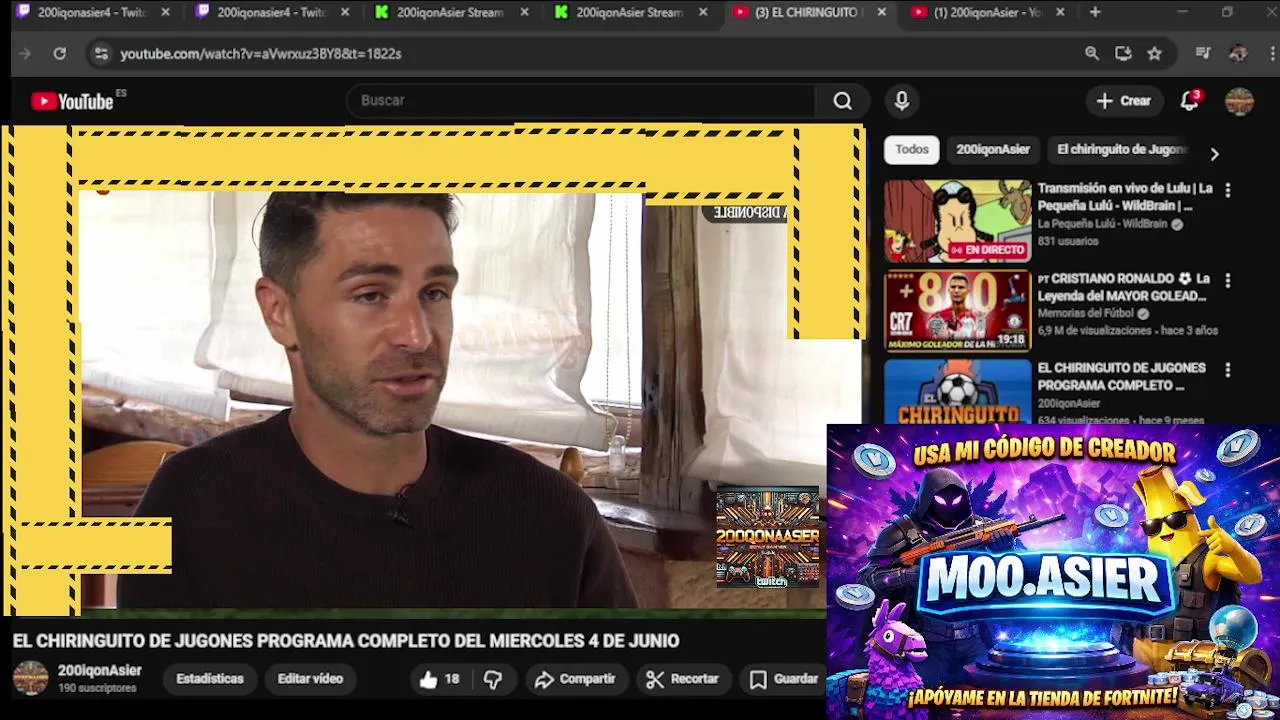This screenshot has width=1280, height=720.
Task: Bookmark this page with the star icon
Action: pos(1155,54)
